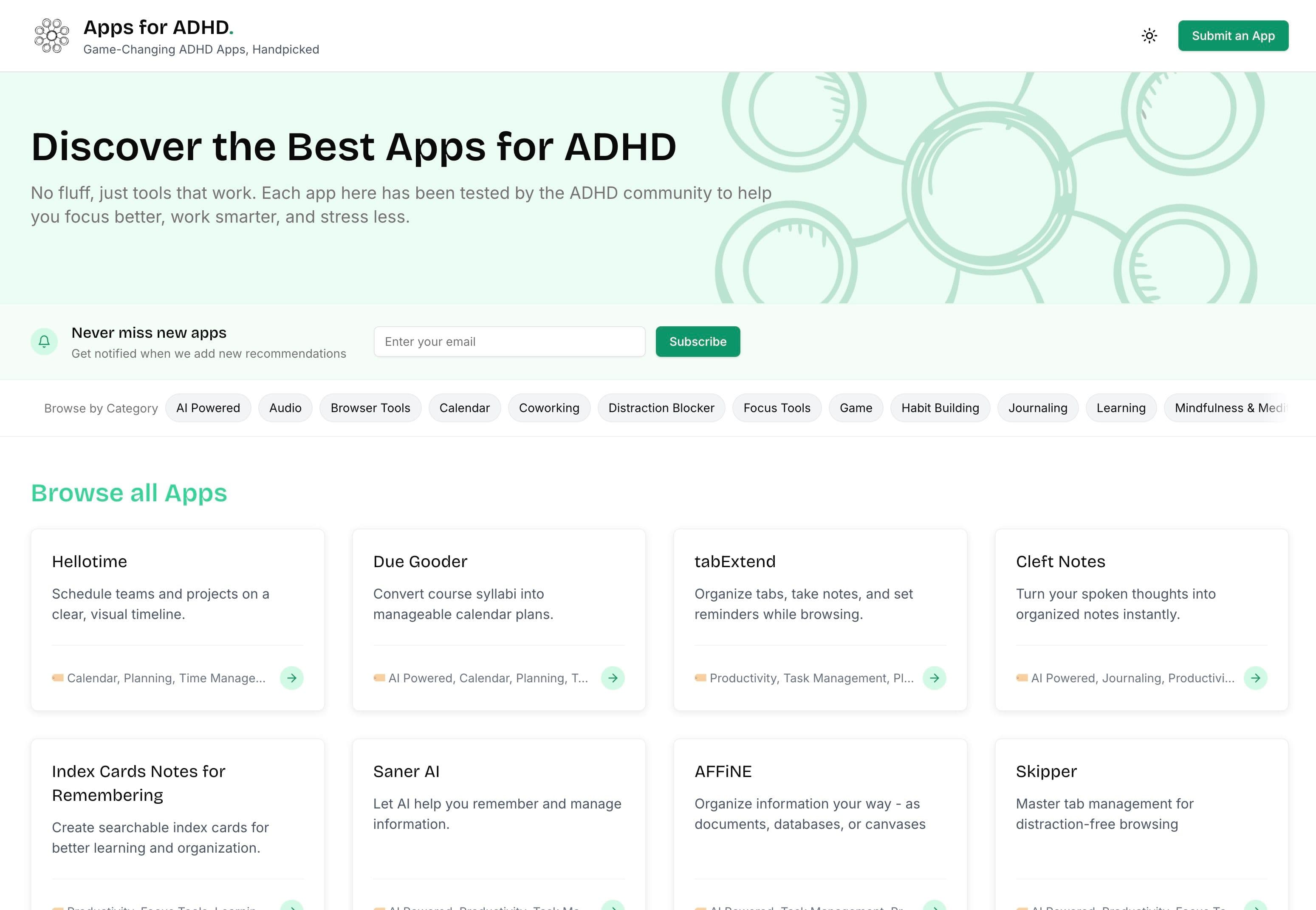This screenshot has width=1316, height=910.
Task: Click the tag icon on Cleft Notes card
Action: (1022, 678)
